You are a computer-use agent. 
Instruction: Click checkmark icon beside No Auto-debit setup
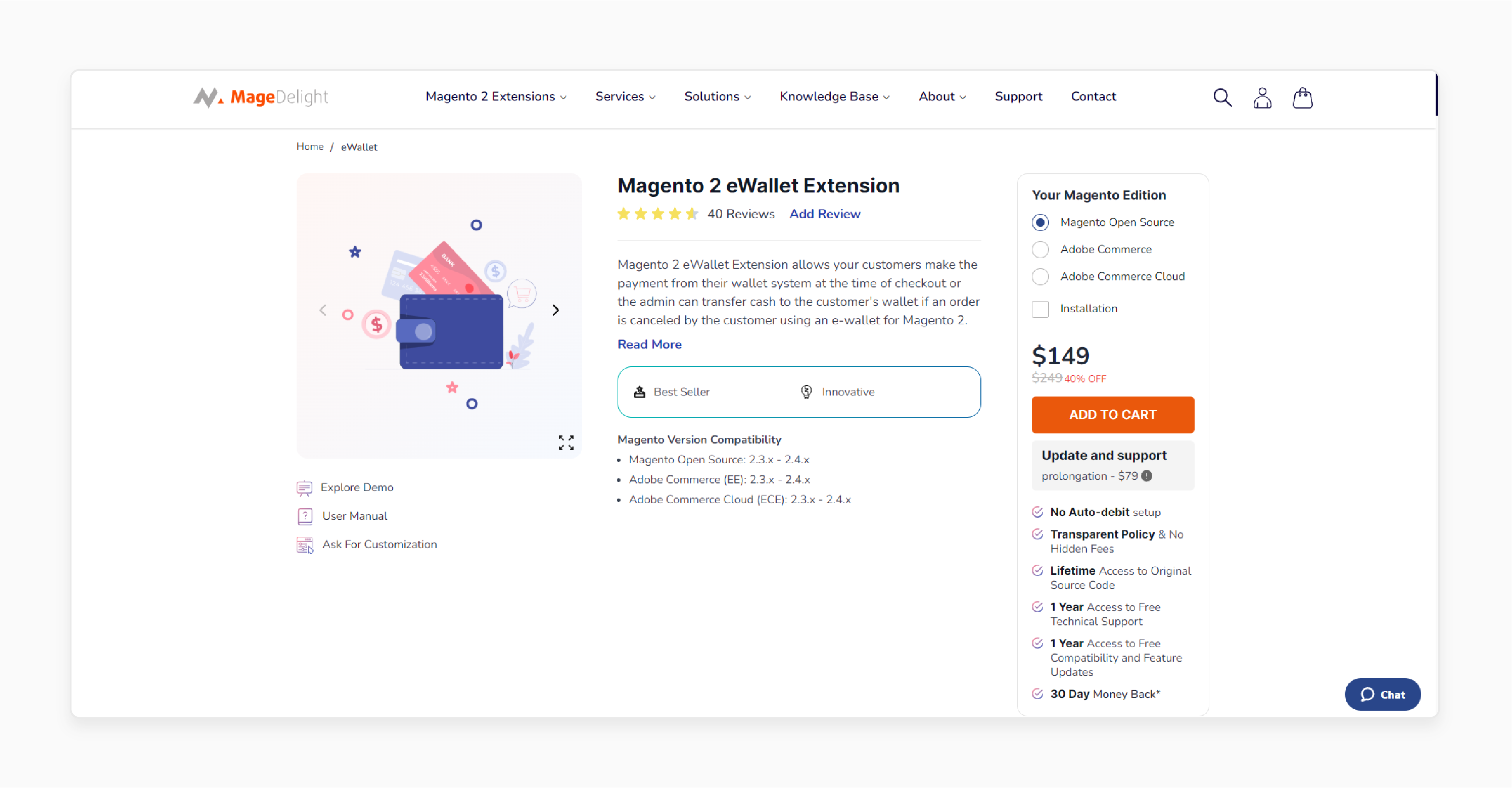pyautogui.click(x=1037, y=512)
